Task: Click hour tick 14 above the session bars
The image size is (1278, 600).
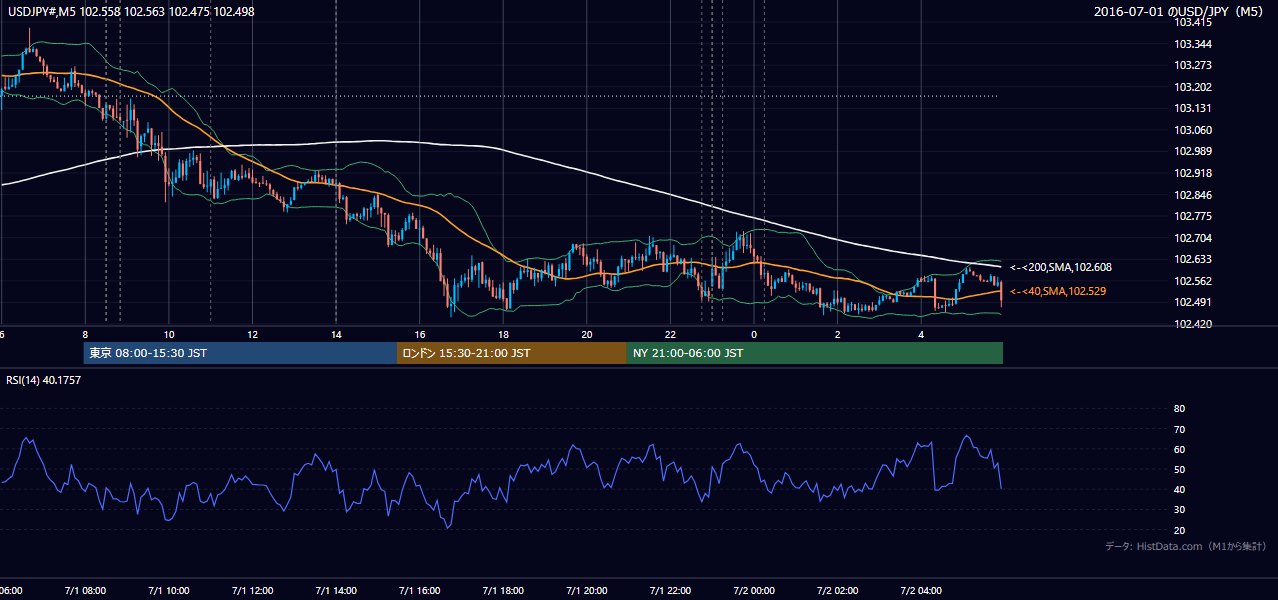Action: coord(336,335)
